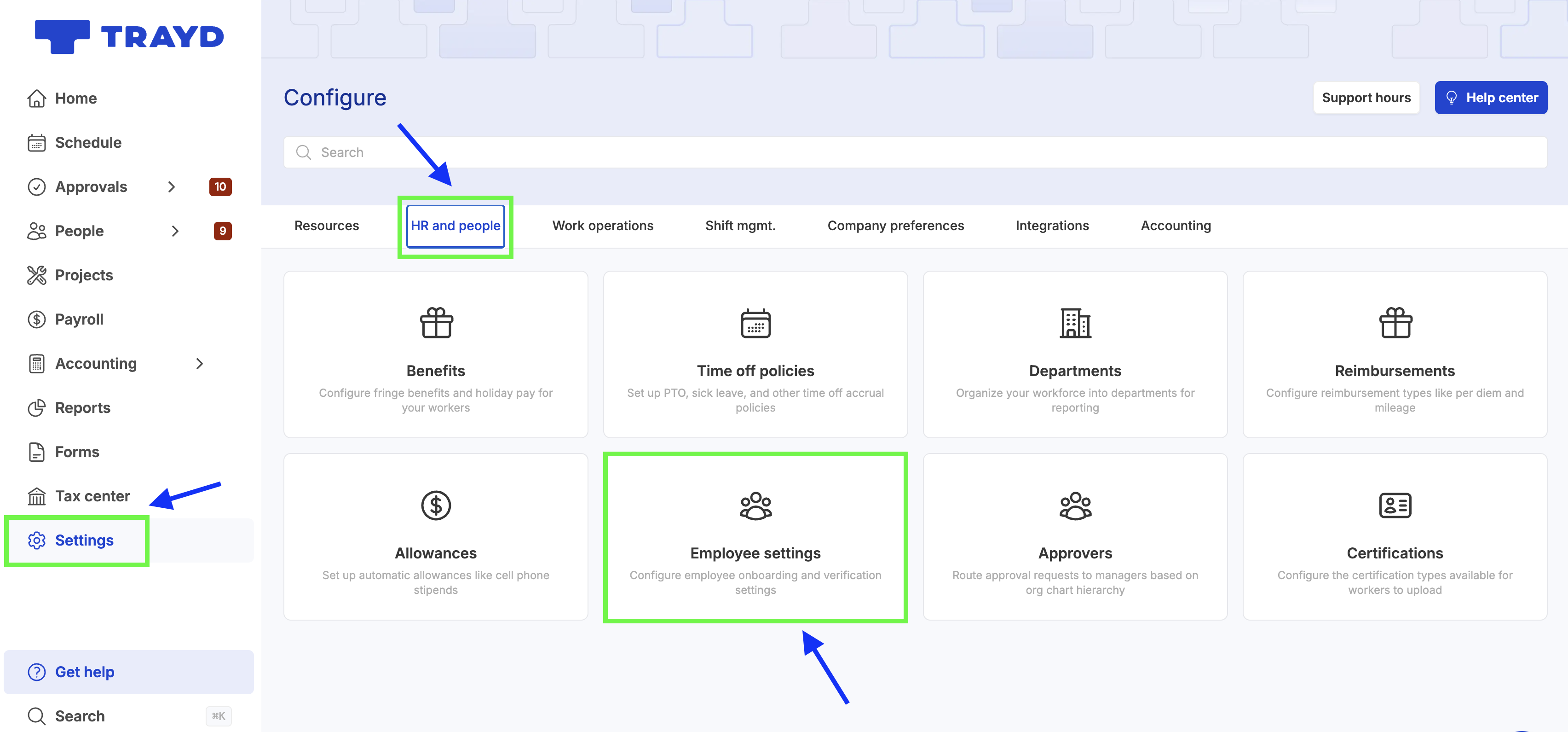Screen dimensions: 1568x732
Task: Open the Employee settings card title
Action: (755, 553)
